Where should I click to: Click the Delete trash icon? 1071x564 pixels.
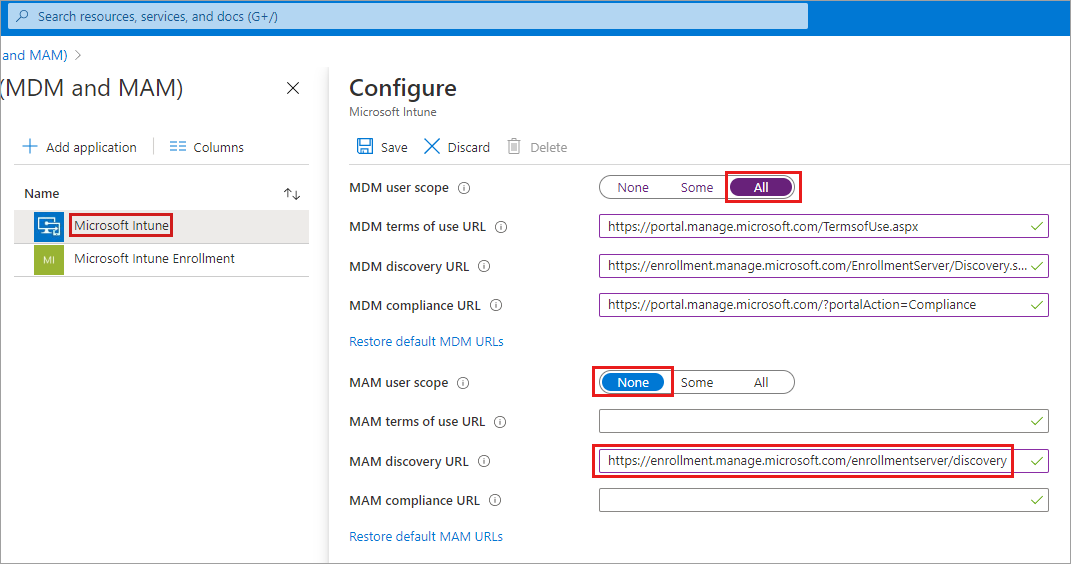click(514, 146)
